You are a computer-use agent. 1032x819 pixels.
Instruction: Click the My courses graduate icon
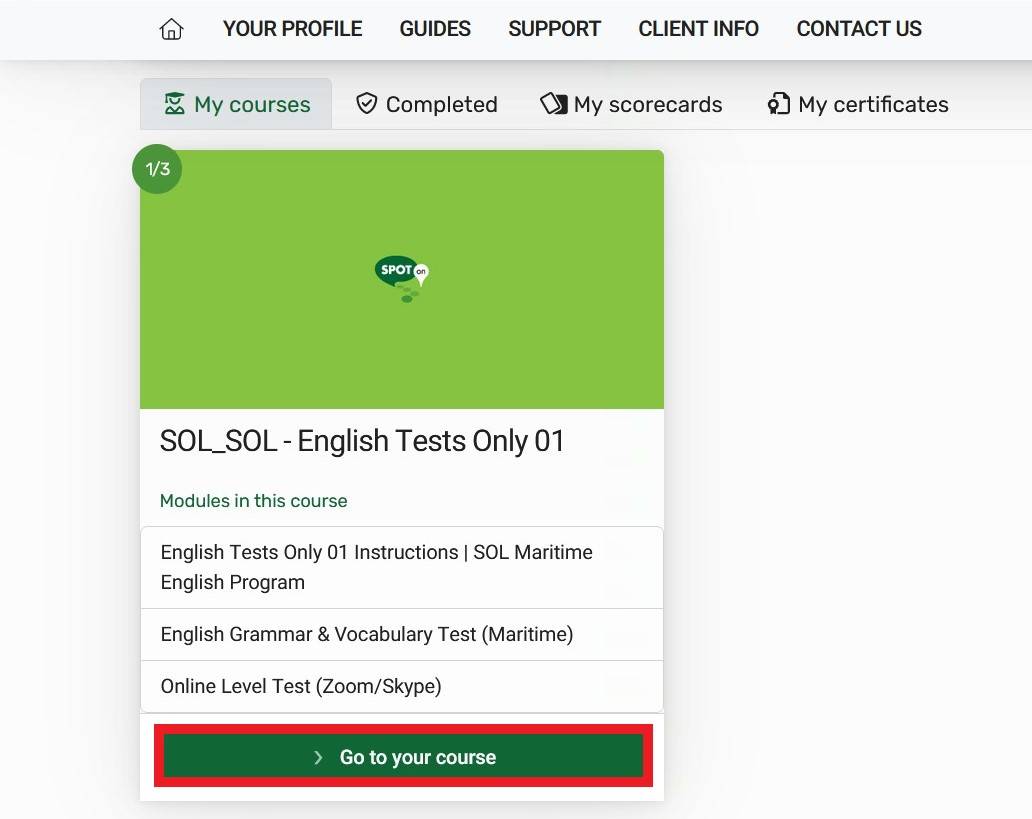pyautogui.click(x=174, y=104)
